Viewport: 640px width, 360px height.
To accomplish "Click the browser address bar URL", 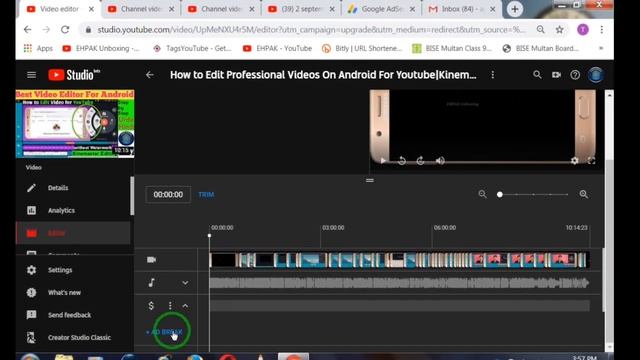I will pos(311,30).
